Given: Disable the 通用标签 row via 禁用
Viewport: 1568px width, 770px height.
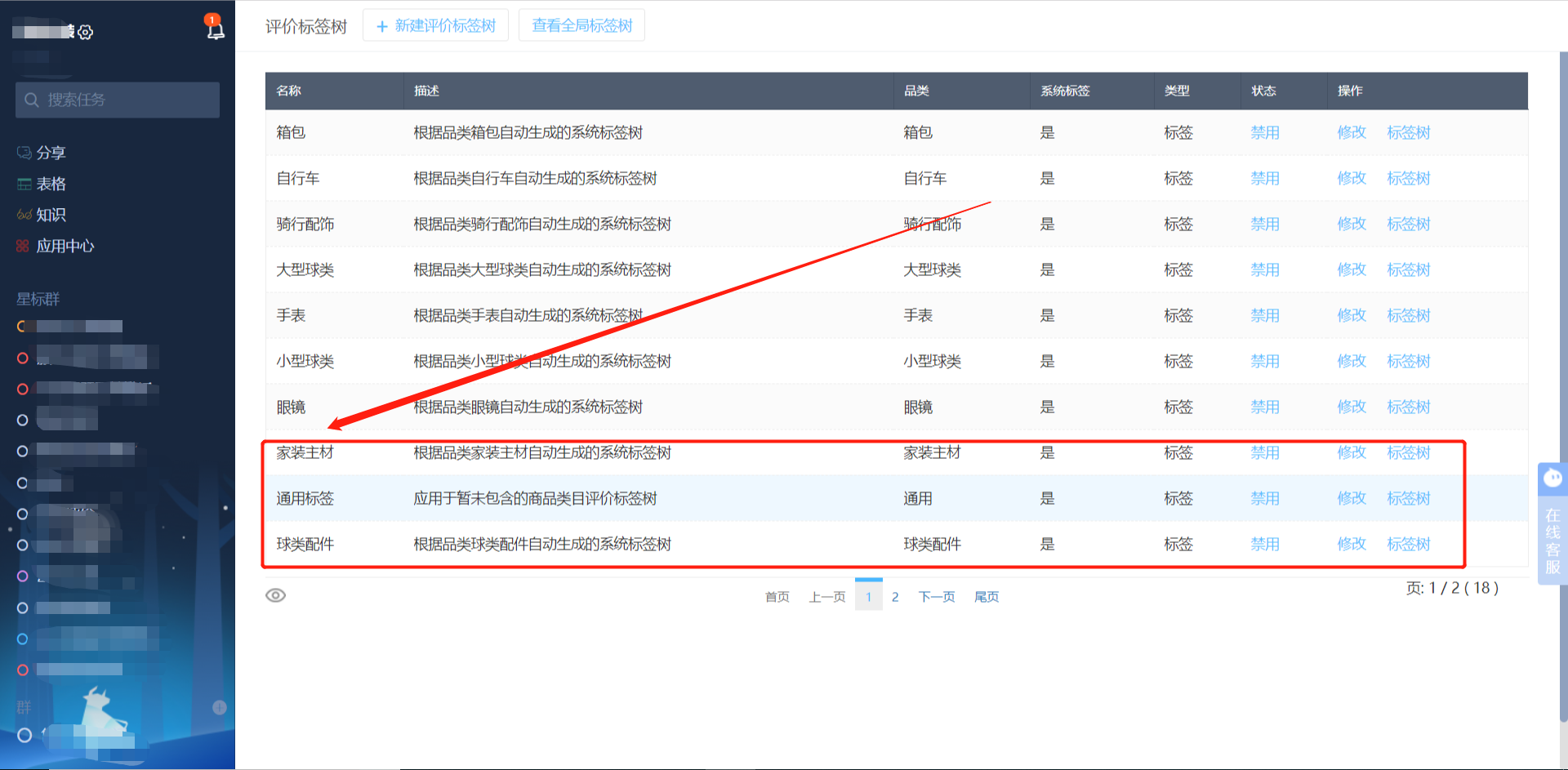Looking at the screenshot, I should (x=1264, y=498).
